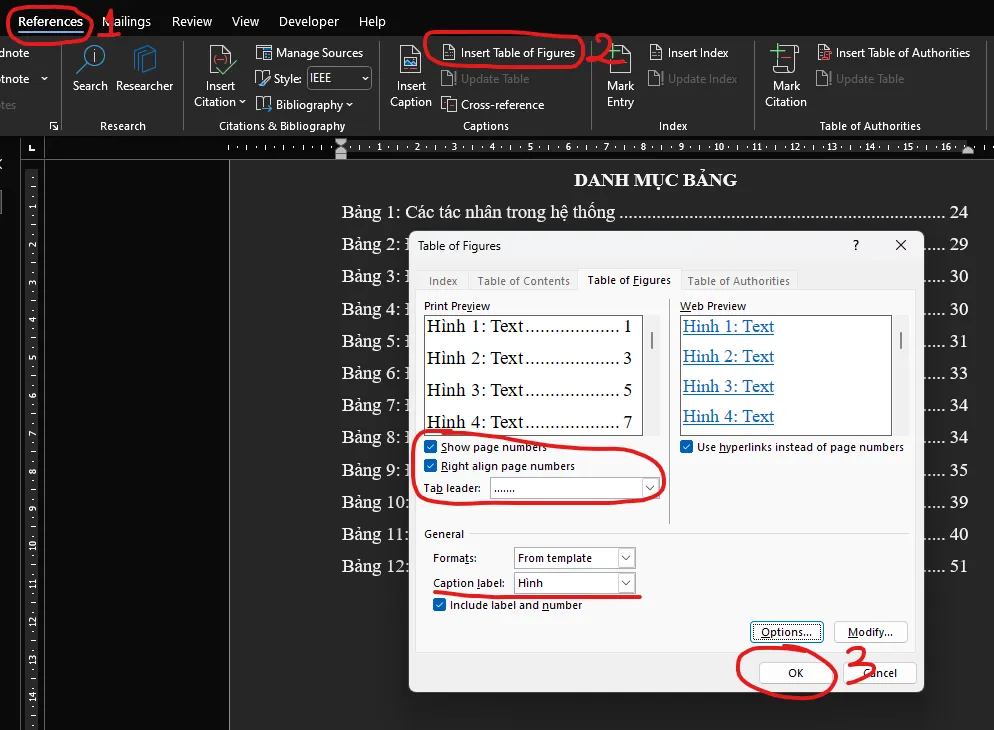
Task: Click the Modify... button
Action: (870, 632)
